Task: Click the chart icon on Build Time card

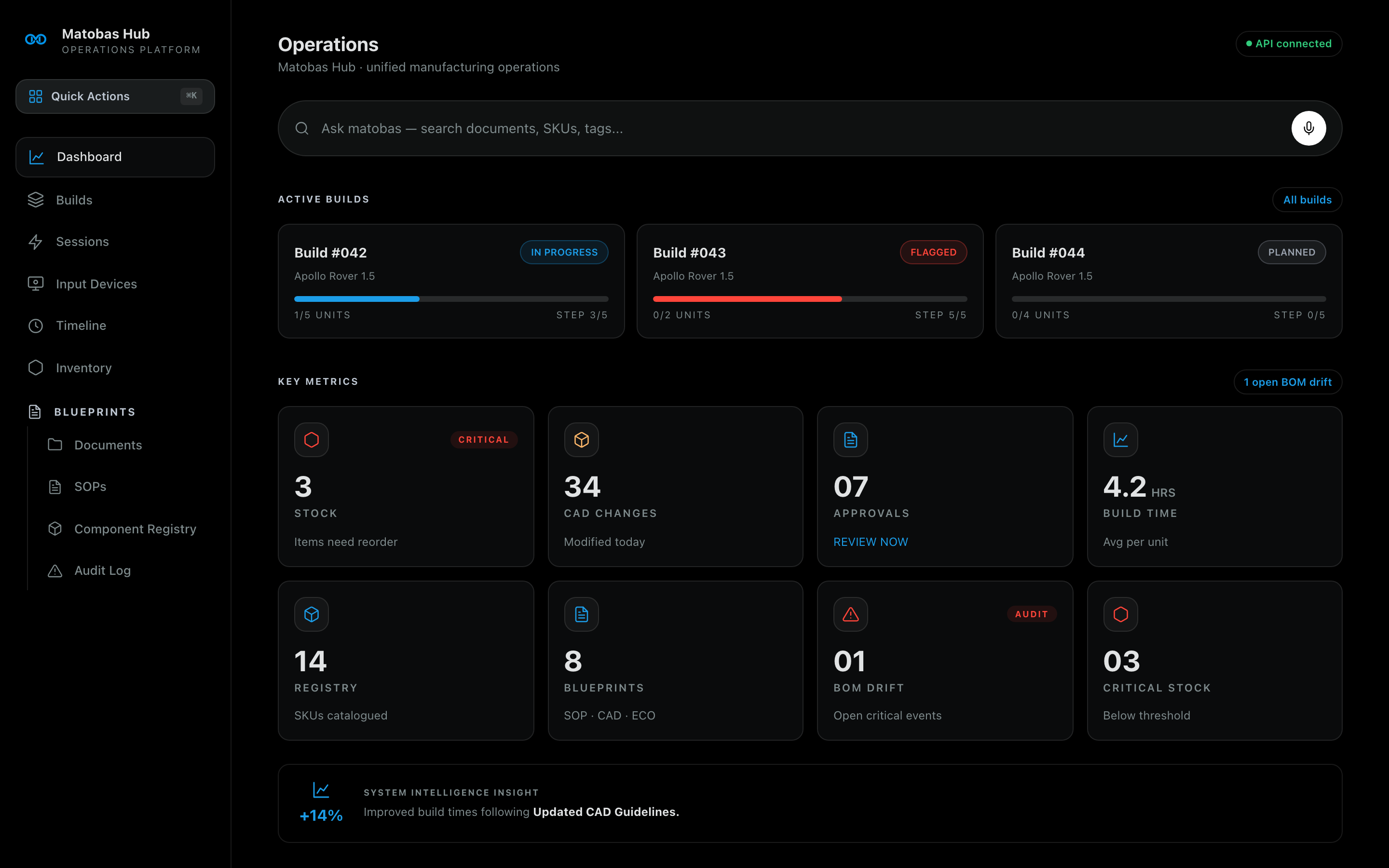Action: [x=1120, y=440]
